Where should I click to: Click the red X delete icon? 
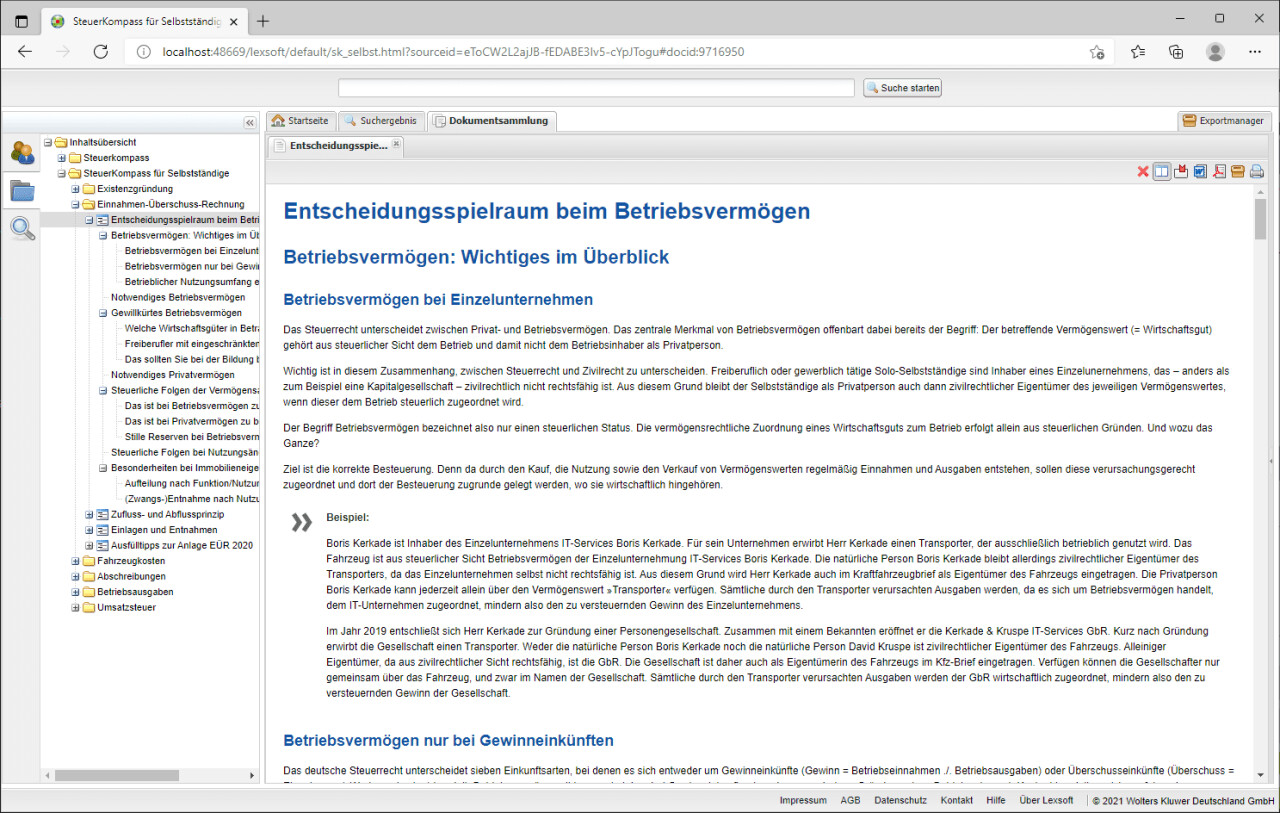(x=1143, y=171)
